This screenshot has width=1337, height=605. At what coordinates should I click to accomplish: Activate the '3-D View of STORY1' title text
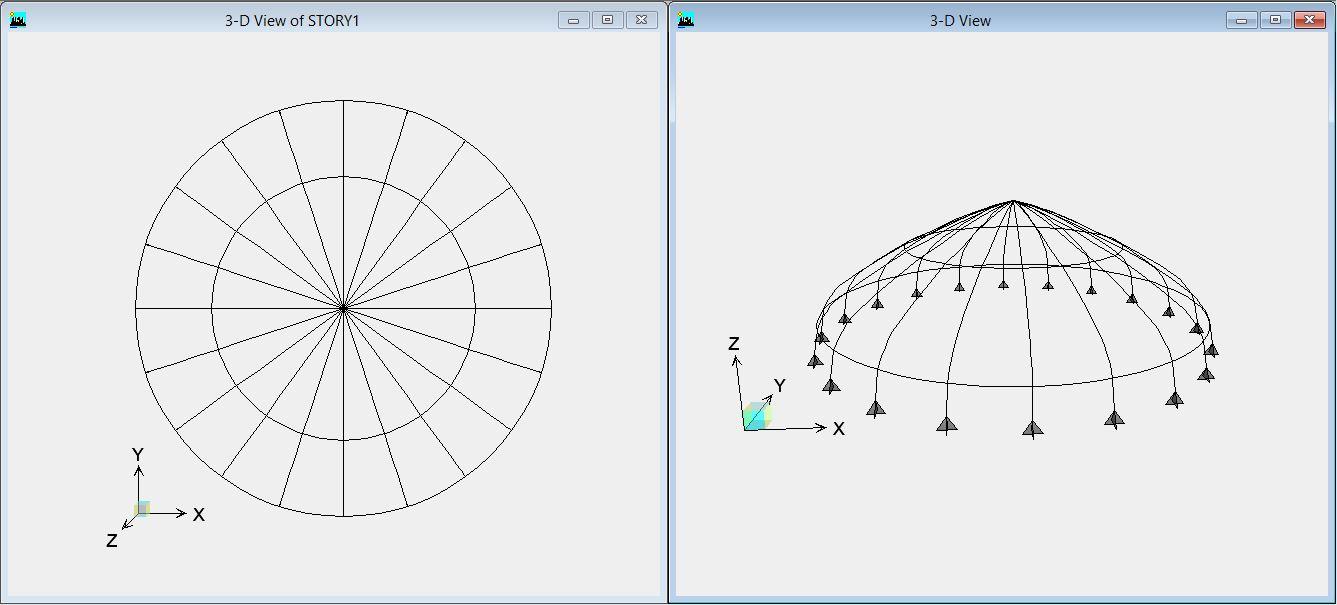(x=292, y=20)
